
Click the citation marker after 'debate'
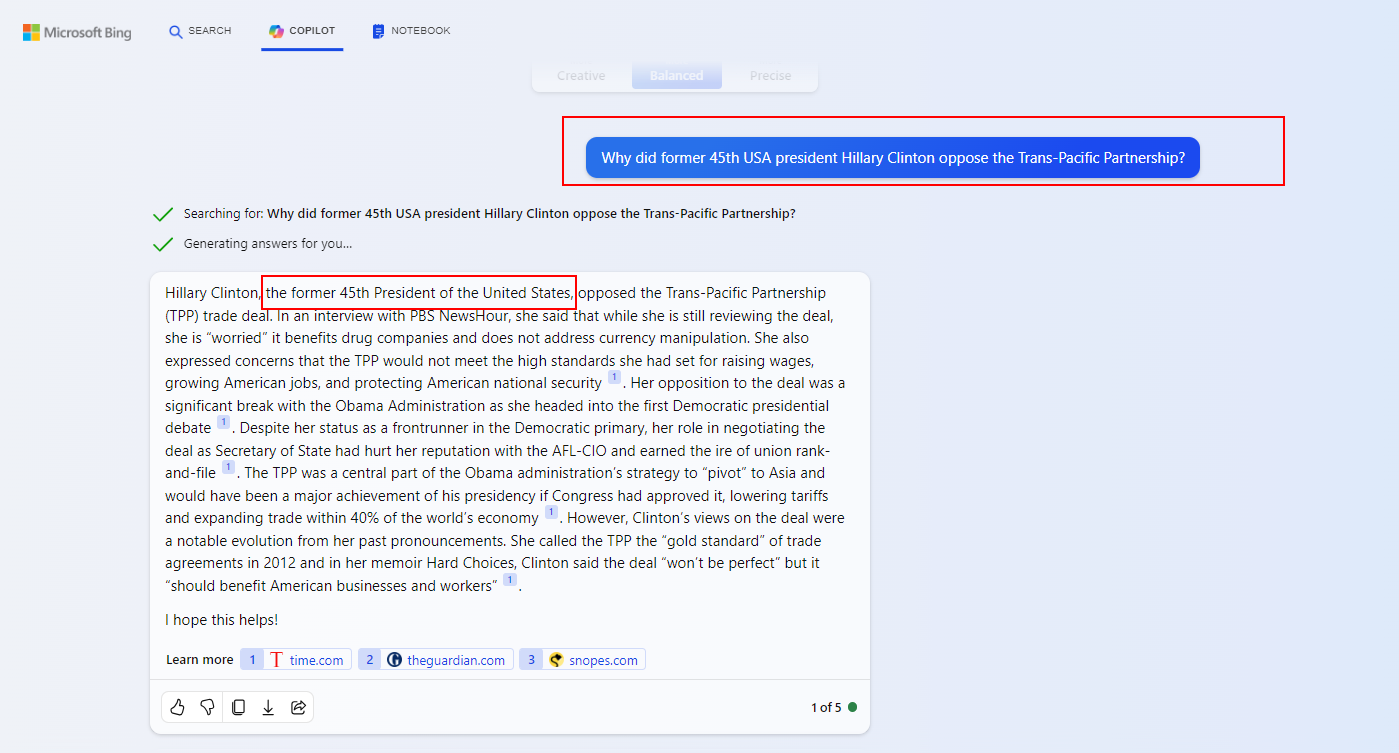[x=223, y=423]
